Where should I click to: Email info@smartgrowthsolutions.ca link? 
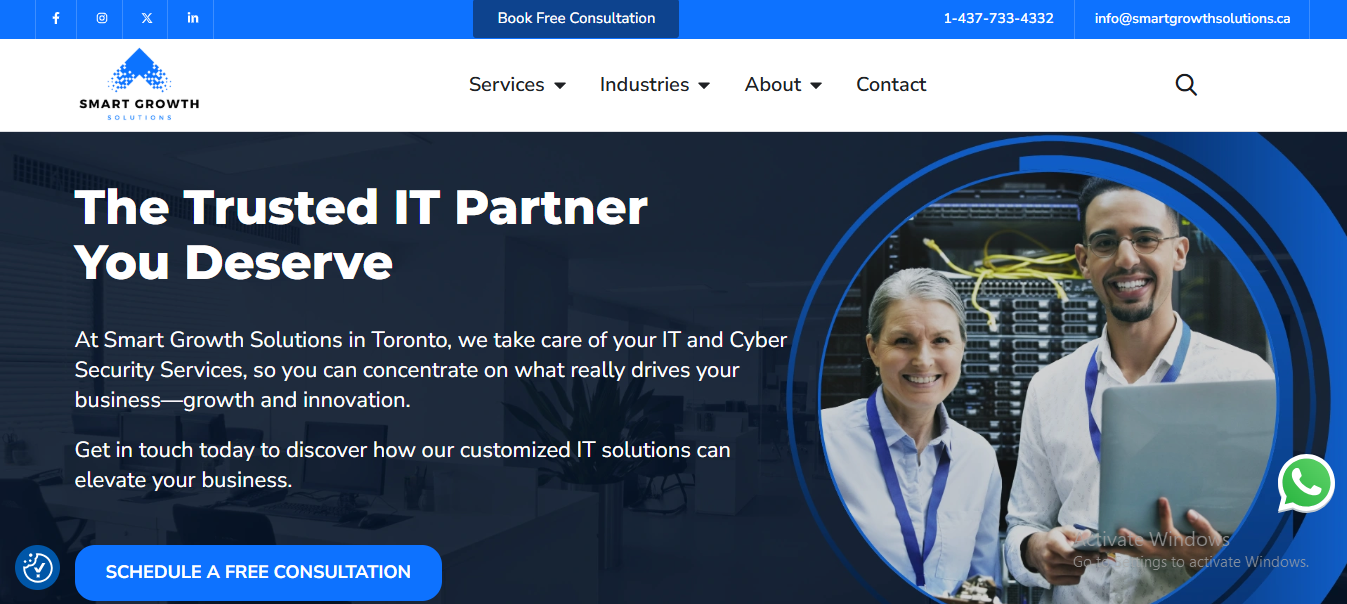click(x=1192, y=18)
